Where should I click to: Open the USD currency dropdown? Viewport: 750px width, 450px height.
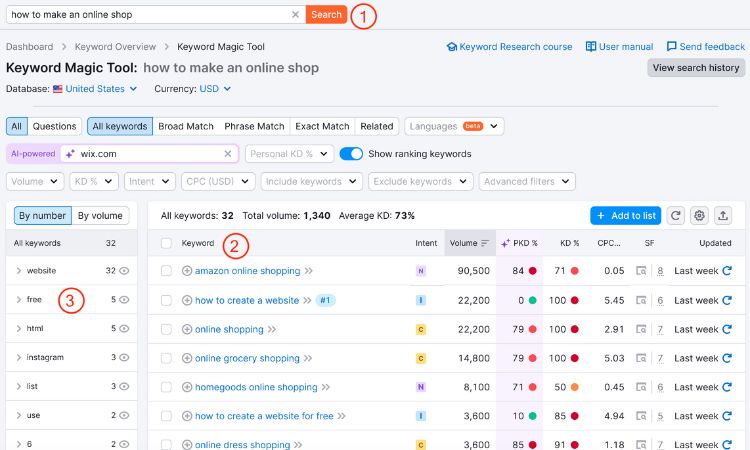(215, 89)
